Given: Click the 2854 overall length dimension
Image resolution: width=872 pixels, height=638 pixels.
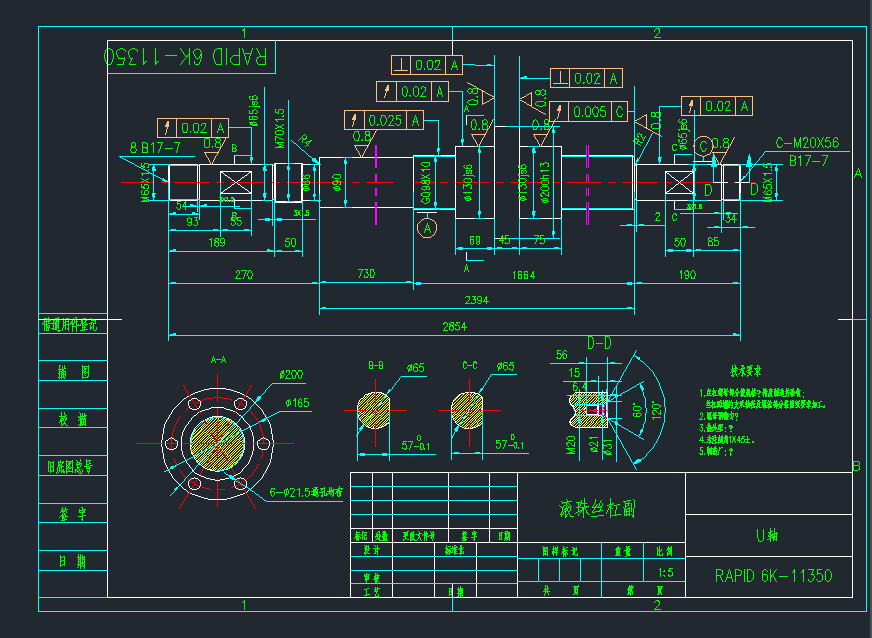Looking at the screenshot, I should coord(456,326).
